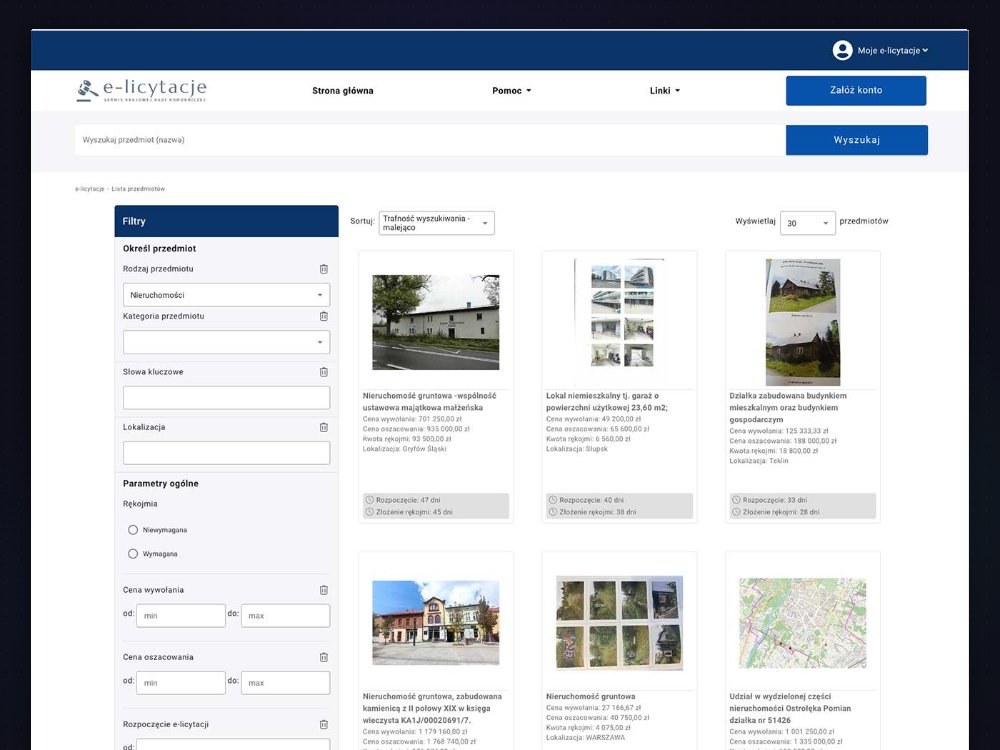Click the Cena wywołania min field
This screenshot has height=750, width=1000.
pos(180,615)
